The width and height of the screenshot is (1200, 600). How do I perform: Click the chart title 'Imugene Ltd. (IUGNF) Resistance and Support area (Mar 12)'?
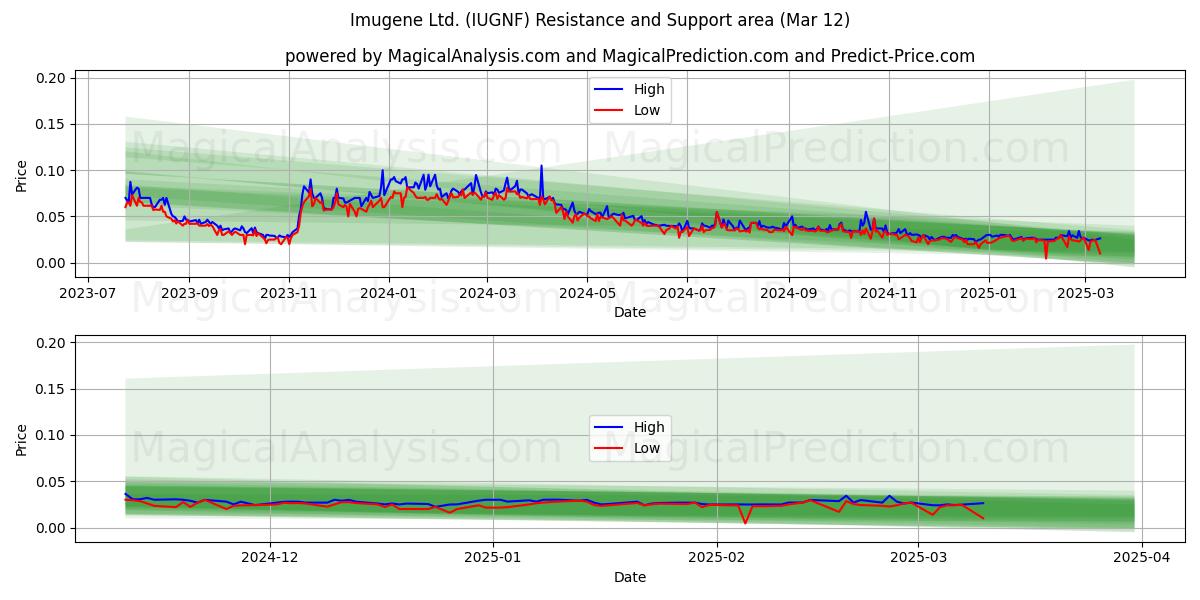(x=600, y=20)
